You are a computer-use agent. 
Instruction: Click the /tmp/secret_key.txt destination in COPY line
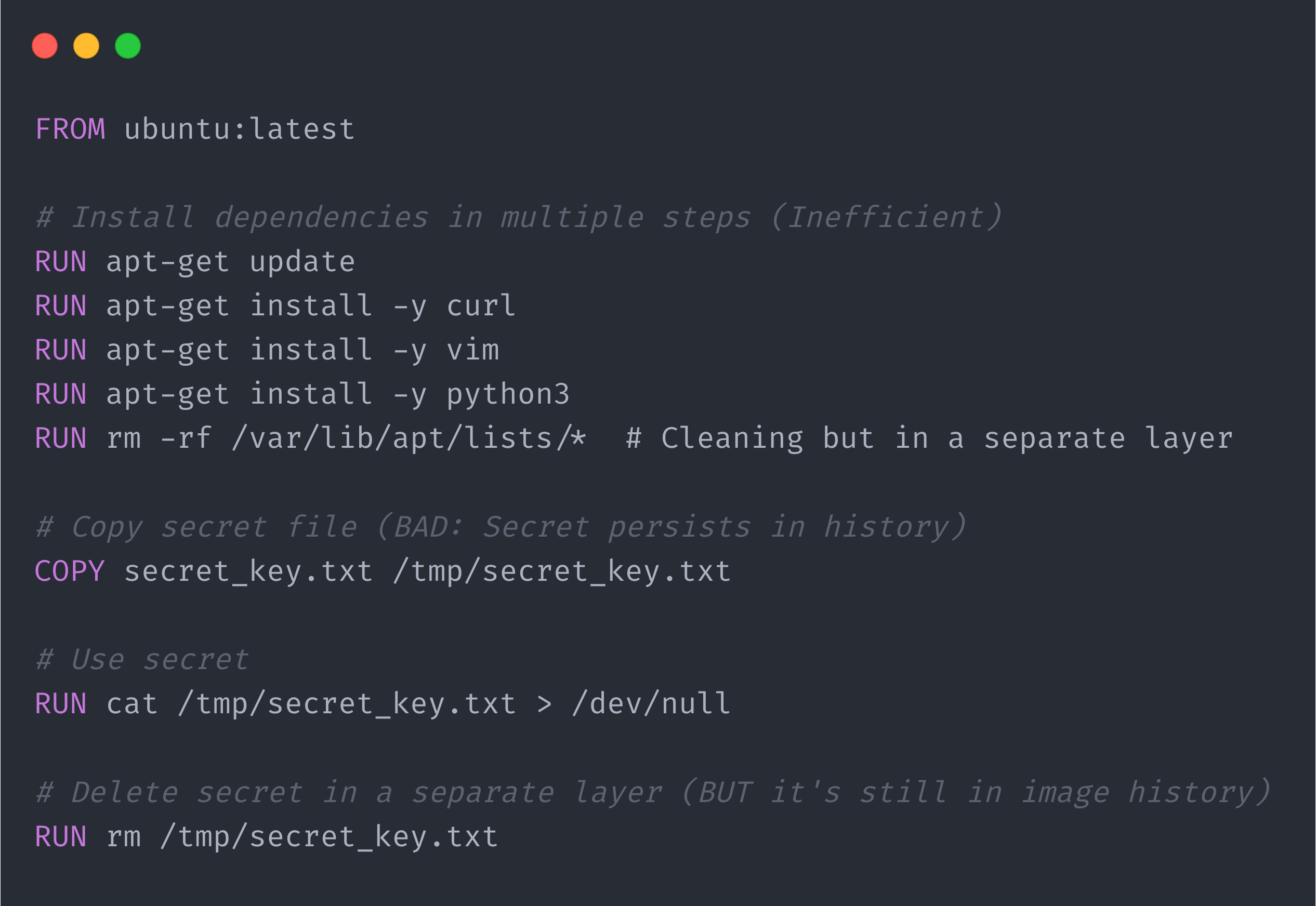point(562,571)
